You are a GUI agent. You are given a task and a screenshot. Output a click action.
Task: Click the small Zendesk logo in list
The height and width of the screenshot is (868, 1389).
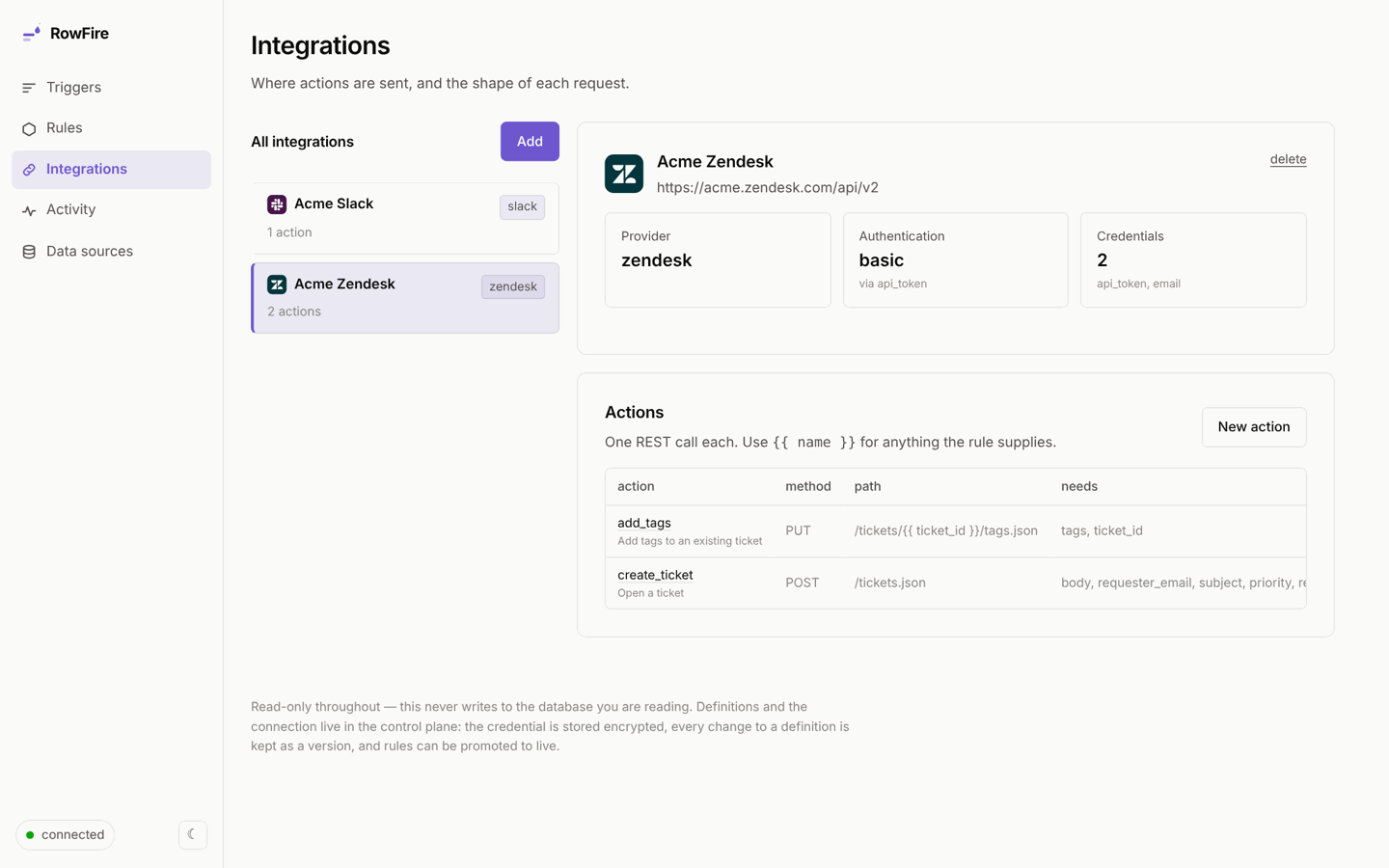pos(277,285)
